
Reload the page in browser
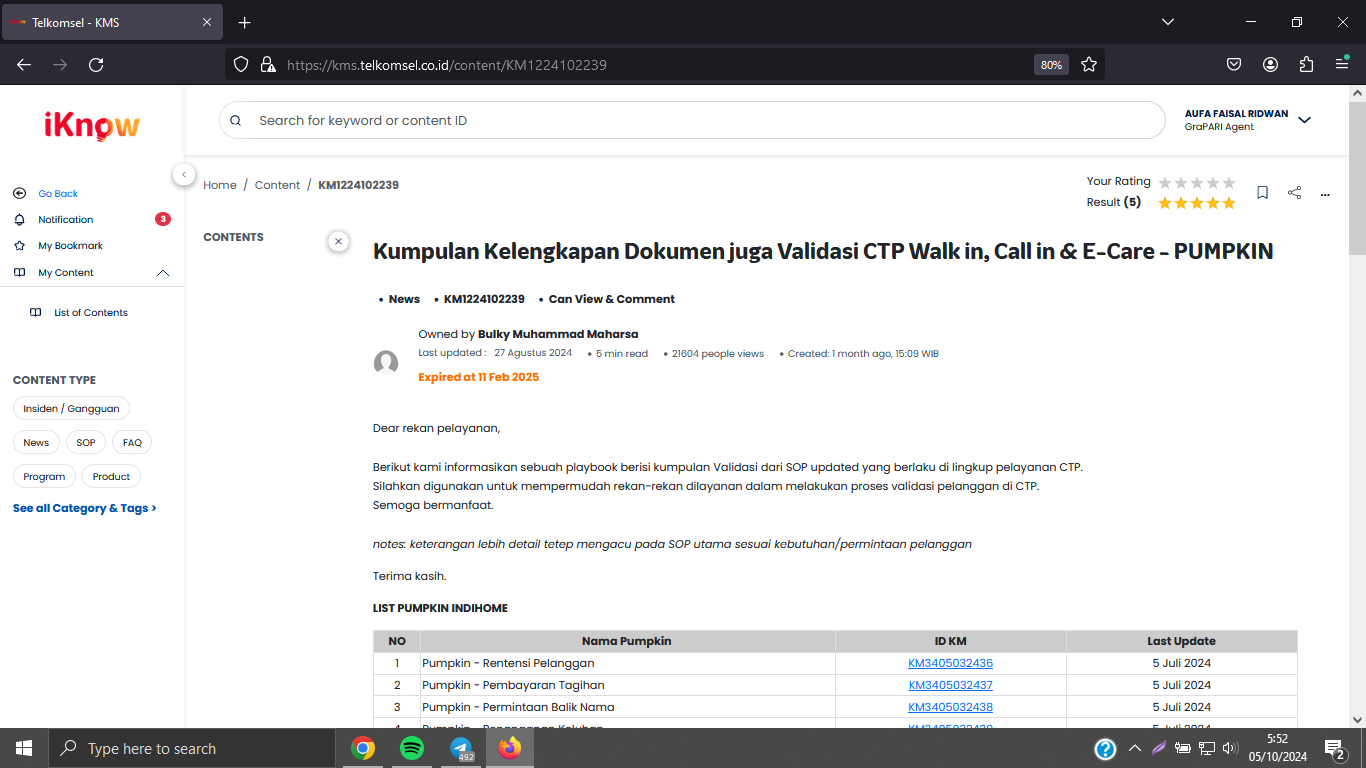tap(96, 64)
